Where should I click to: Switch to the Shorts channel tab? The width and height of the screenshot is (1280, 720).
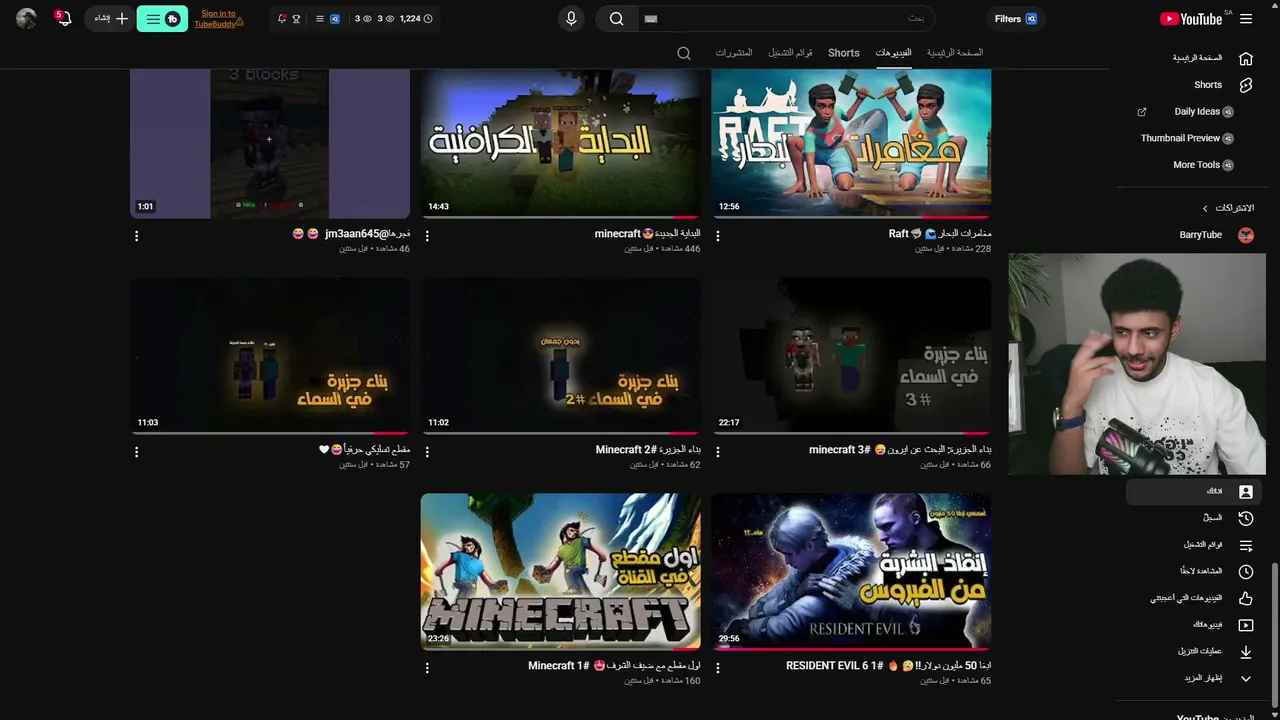pos(844,53)
